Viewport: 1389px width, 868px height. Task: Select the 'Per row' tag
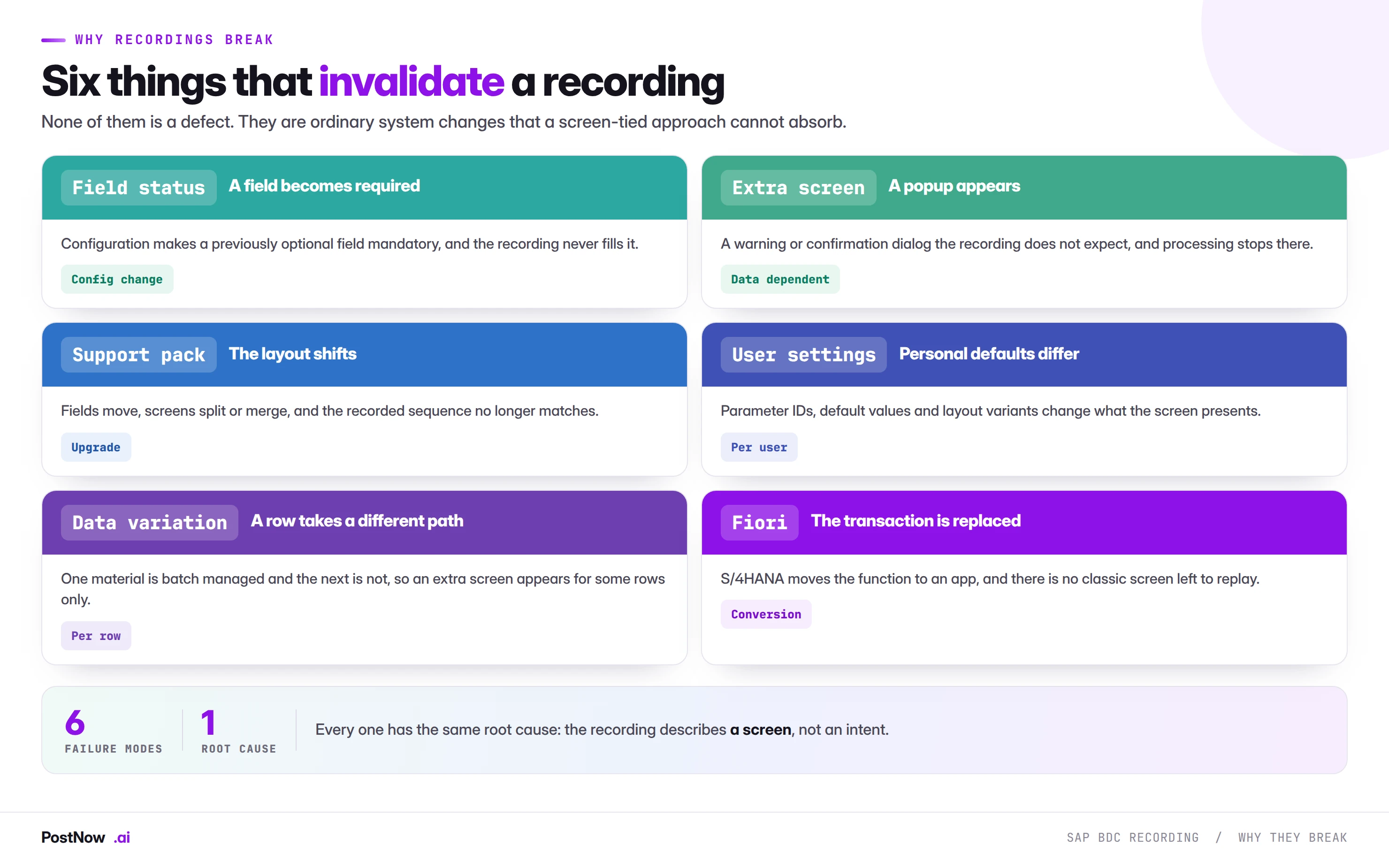coord(96,636)
